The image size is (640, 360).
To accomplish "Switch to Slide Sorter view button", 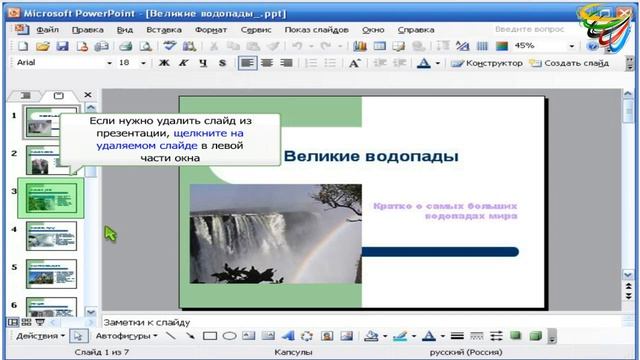I will point(27,322).
